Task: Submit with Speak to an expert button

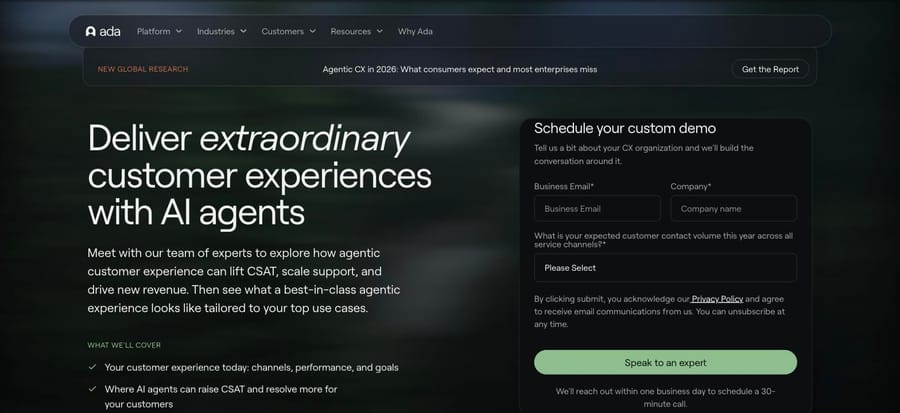Action: click(x=665, y=363)
